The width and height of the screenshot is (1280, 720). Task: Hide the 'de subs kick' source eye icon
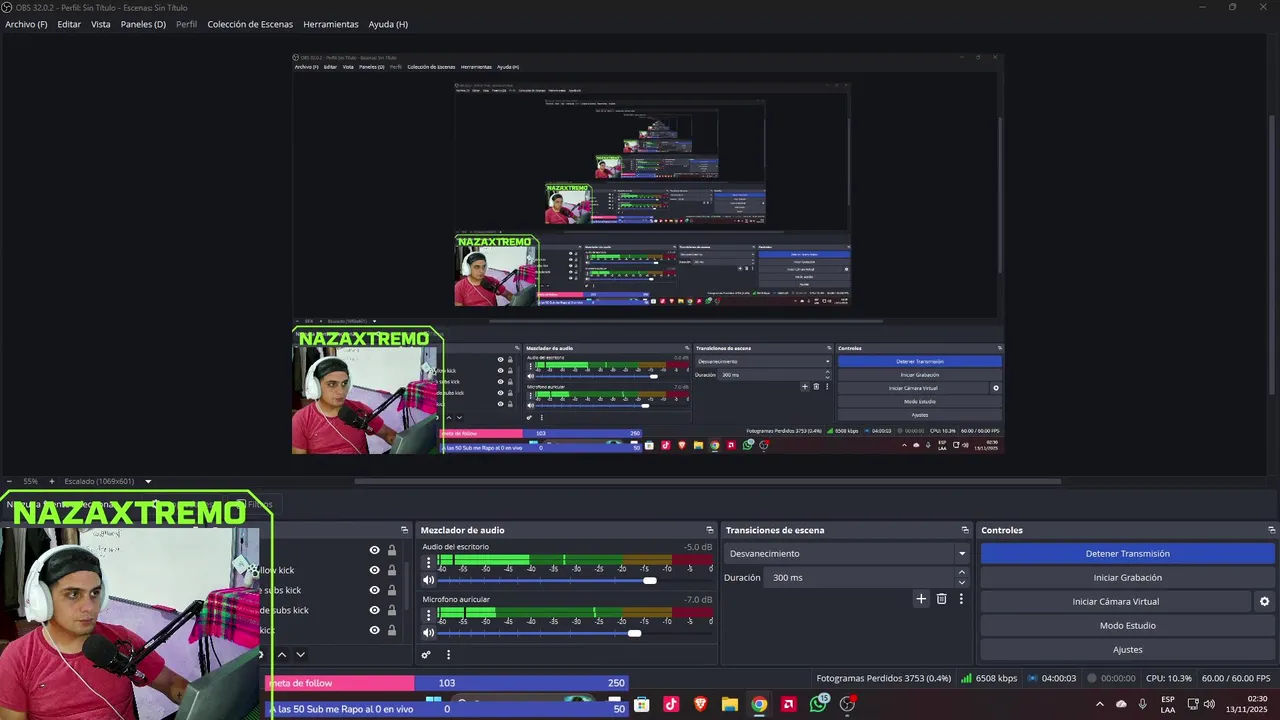(x=375, y=610)
